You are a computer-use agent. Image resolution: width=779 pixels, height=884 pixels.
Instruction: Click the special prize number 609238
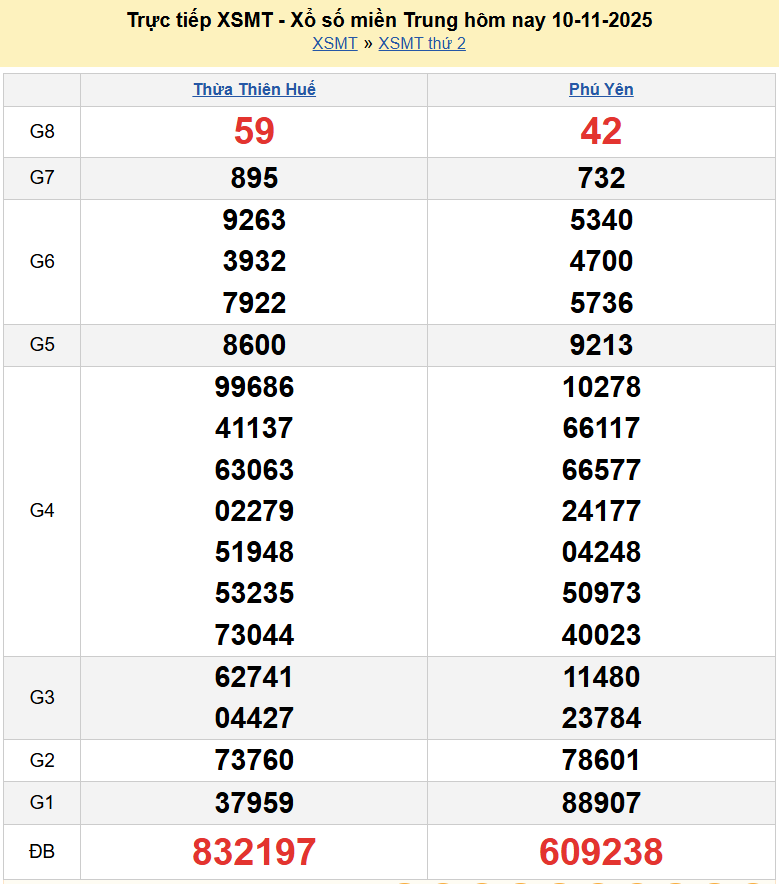pyautogui.click(x=601, y=852)
